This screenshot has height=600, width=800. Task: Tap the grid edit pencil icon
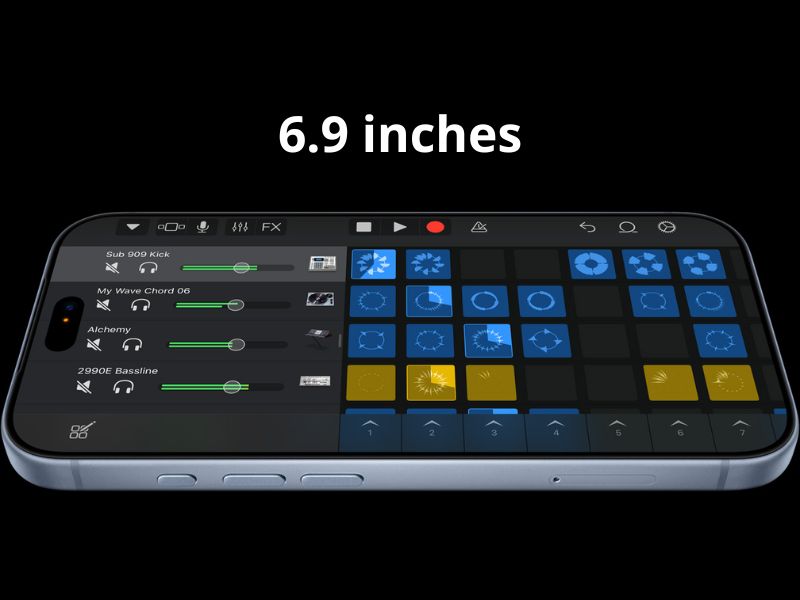(x=82, y=430)
